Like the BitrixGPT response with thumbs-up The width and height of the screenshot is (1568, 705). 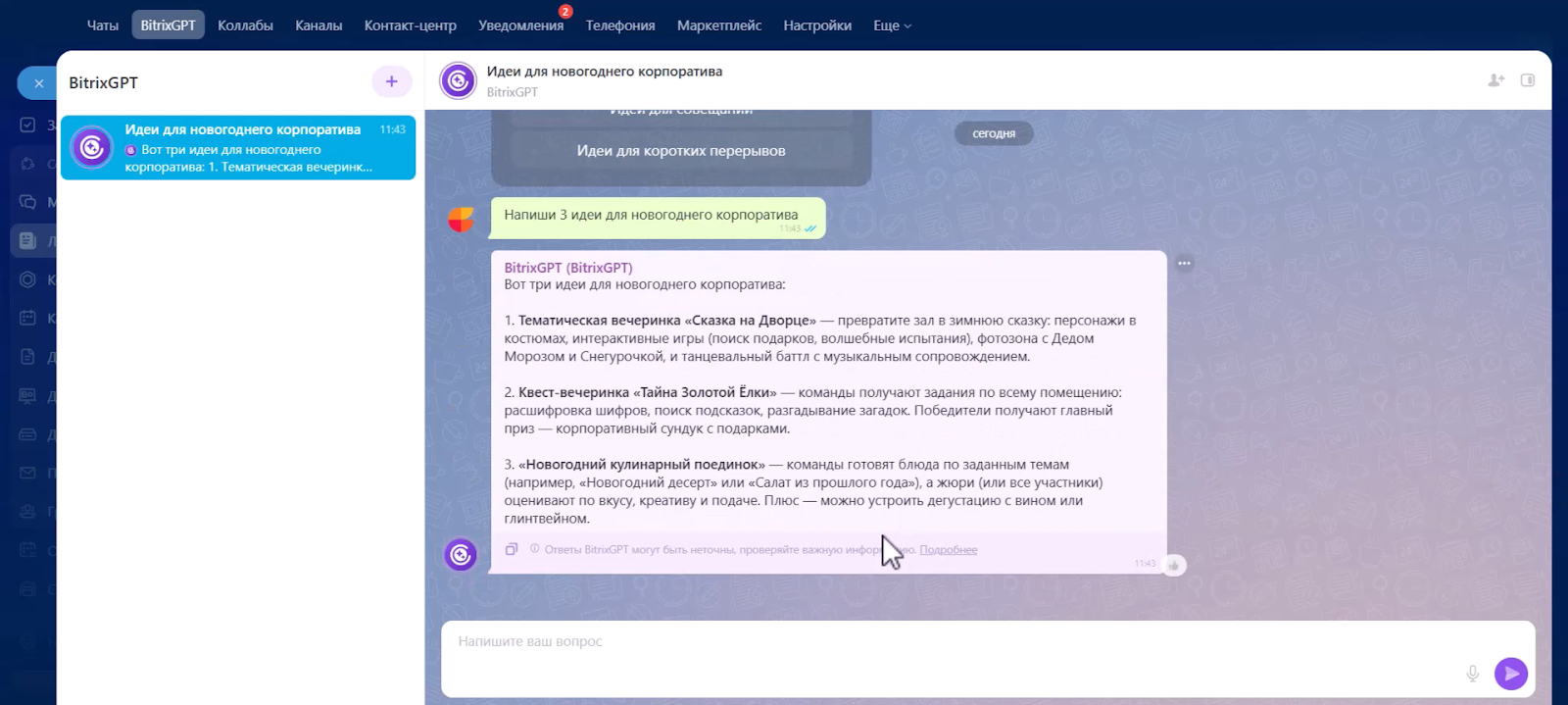(1174, 566)
